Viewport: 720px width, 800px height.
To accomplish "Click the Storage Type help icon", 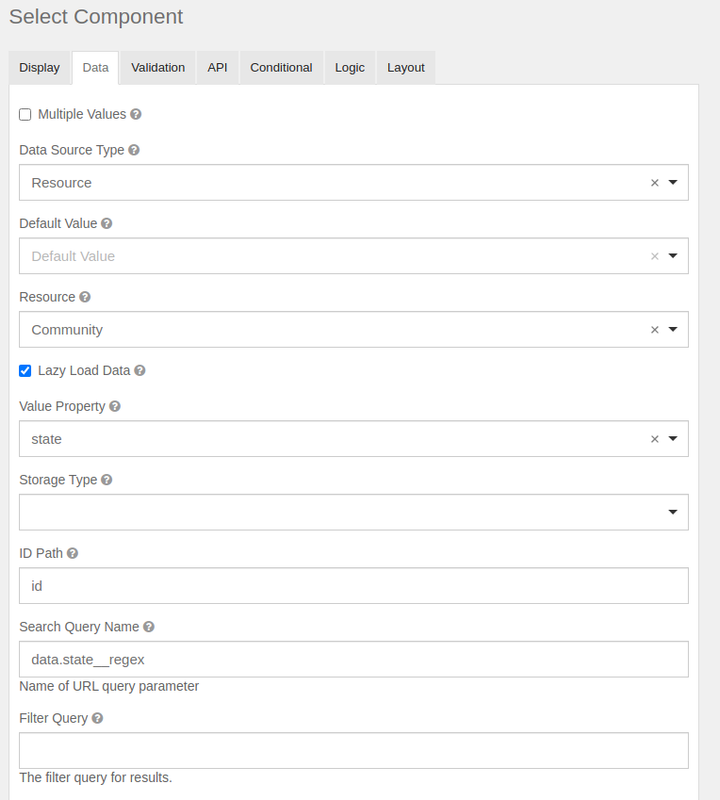I will [106, 480].
